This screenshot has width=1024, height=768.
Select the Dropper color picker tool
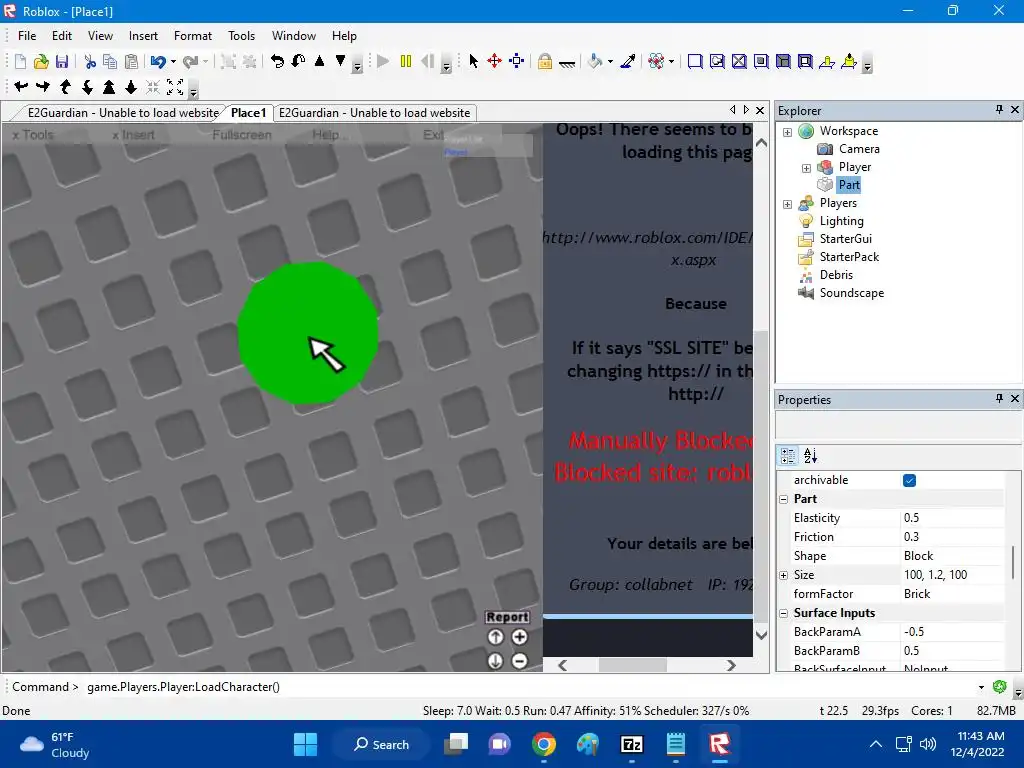[628, 61]
